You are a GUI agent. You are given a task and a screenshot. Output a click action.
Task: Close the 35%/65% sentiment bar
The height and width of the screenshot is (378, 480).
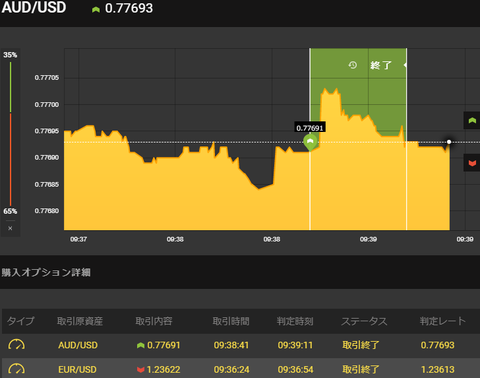(10, 228)
